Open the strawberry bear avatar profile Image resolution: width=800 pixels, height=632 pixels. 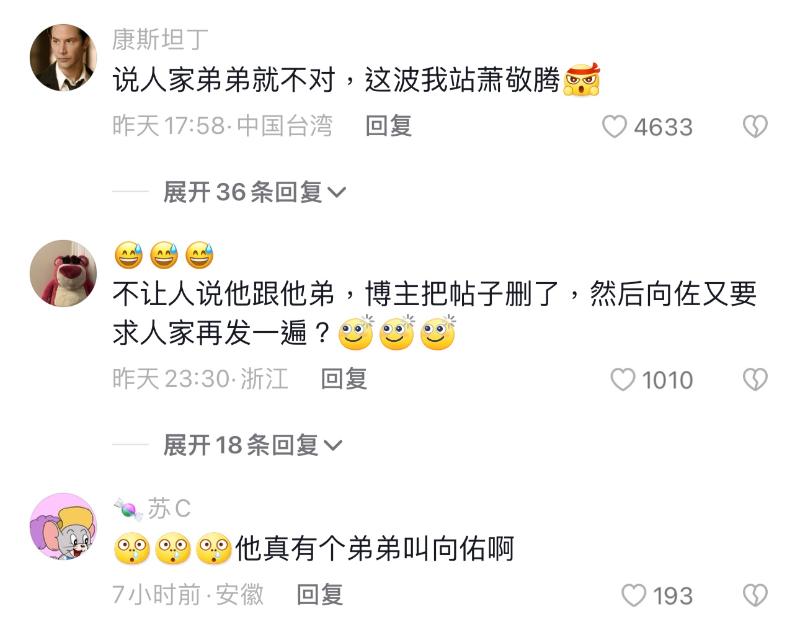63,273
